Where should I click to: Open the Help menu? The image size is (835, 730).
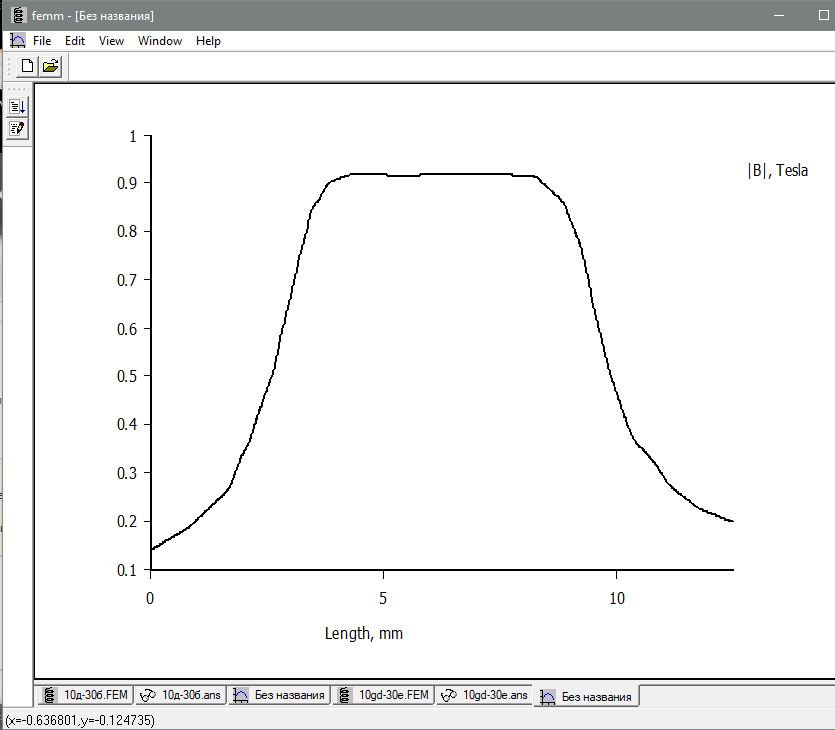coord(208,41)
